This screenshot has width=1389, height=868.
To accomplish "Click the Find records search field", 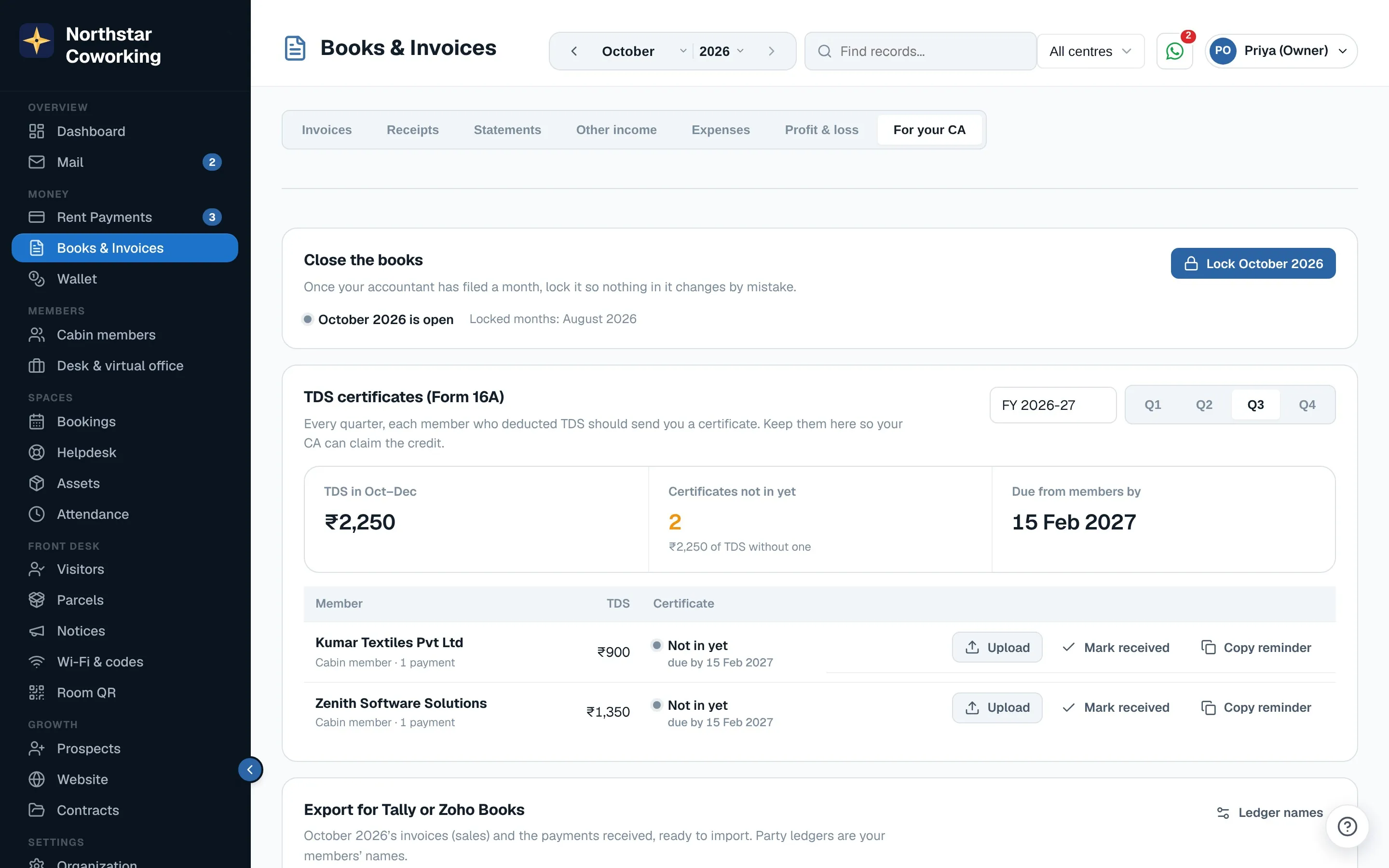I will pos(920,51).
